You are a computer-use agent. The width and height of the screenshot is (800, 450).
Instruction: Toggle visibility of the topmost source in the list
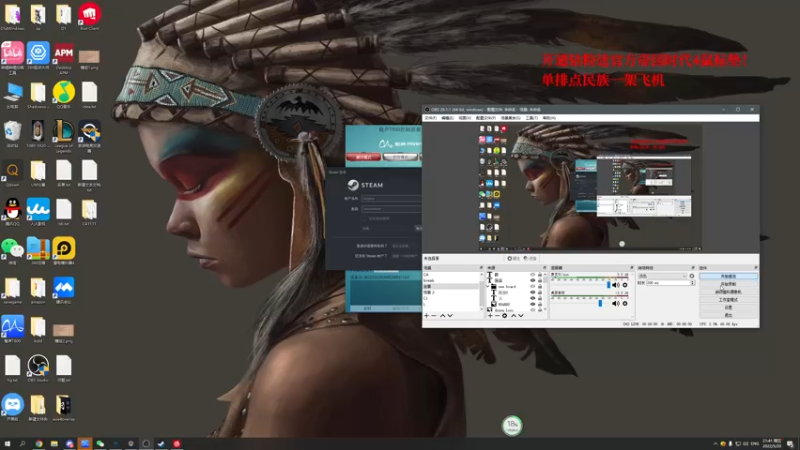tap(533, 274)
